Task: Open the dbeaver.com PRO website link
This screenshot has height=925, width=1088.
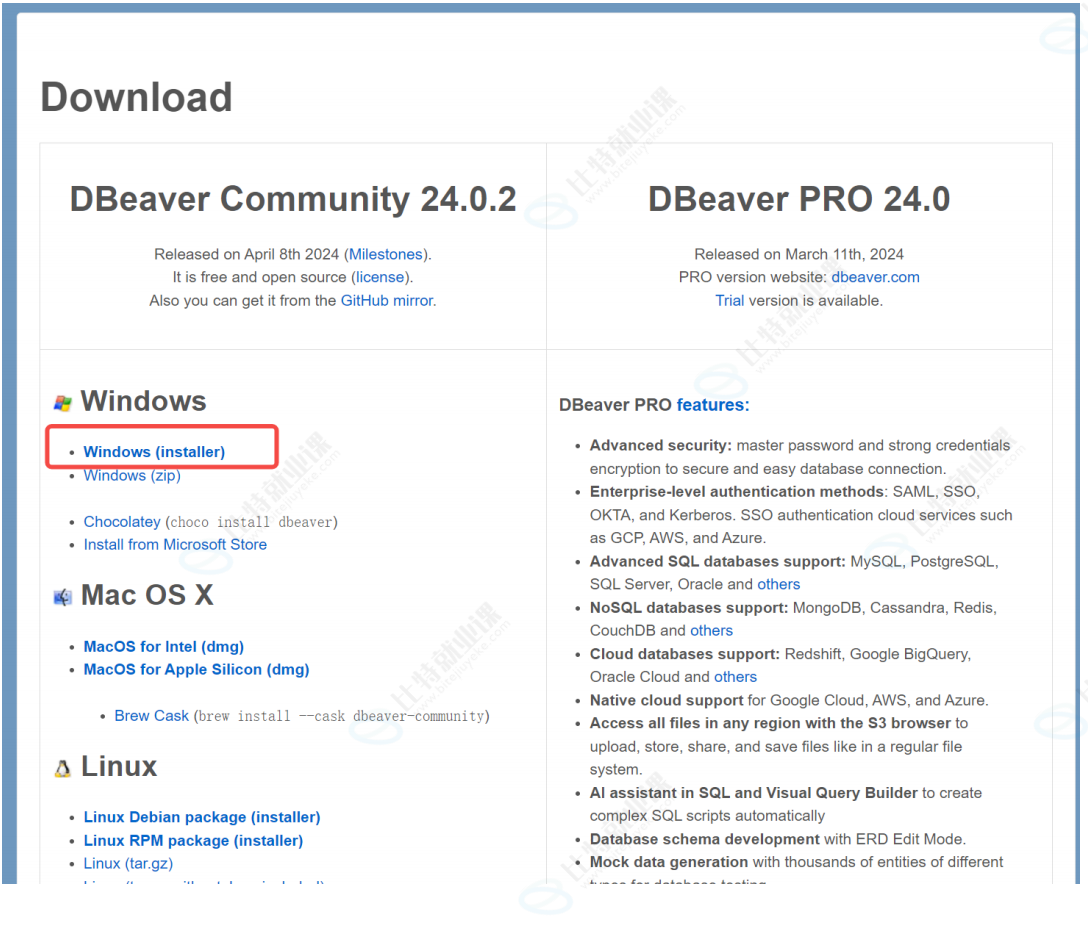Action: [x=875, y=277]
